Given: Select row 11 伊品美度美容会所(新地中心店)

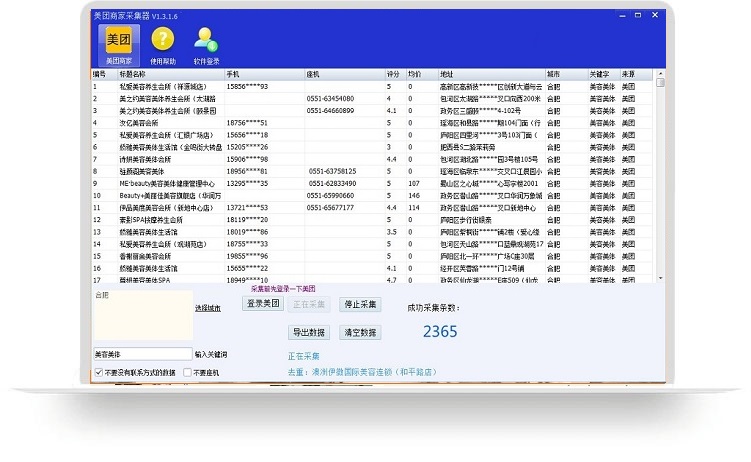Looking at the screenshot, I should (372, 208).
